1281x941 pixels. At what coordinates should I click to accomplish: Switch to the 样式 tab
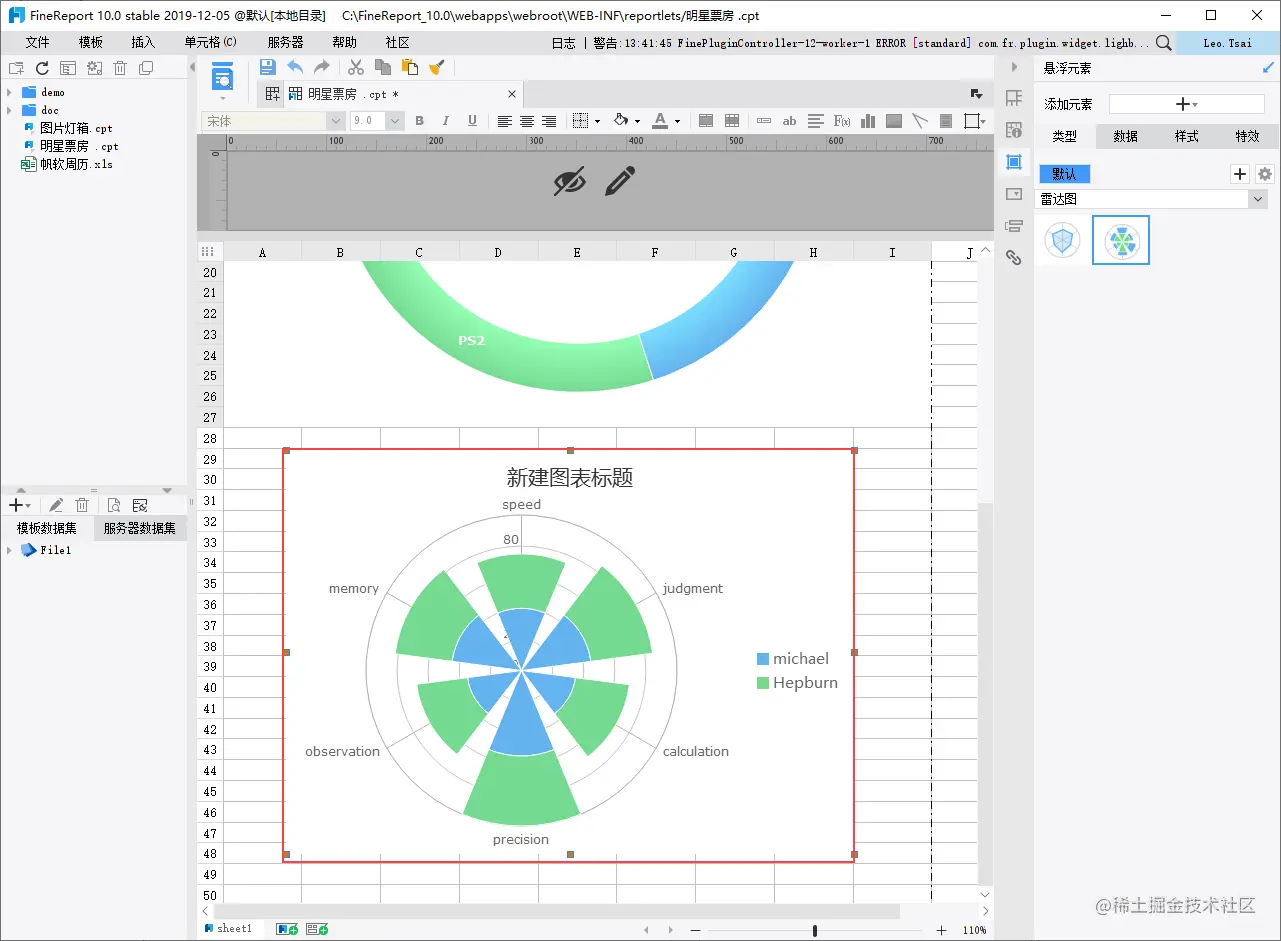click(x=1186, y=136)
